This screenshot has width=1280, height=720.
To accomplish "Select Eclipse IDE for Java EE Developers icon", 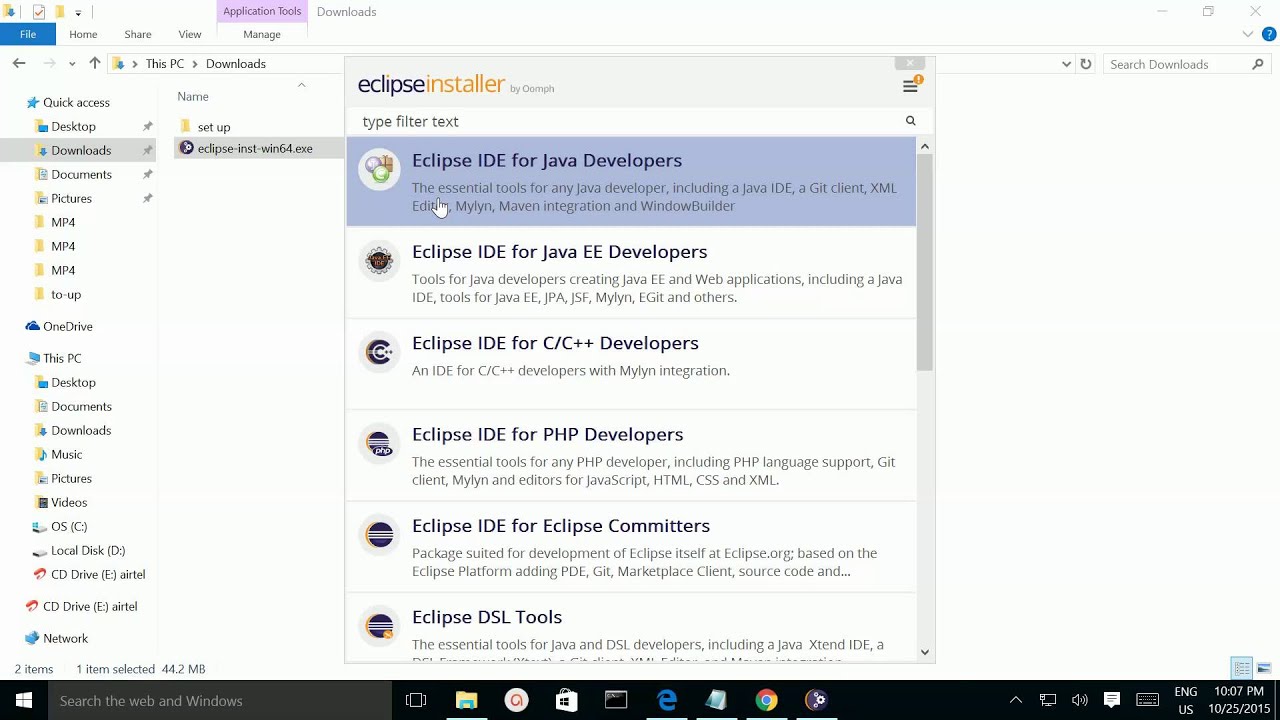I will click(x=379, y=261).
